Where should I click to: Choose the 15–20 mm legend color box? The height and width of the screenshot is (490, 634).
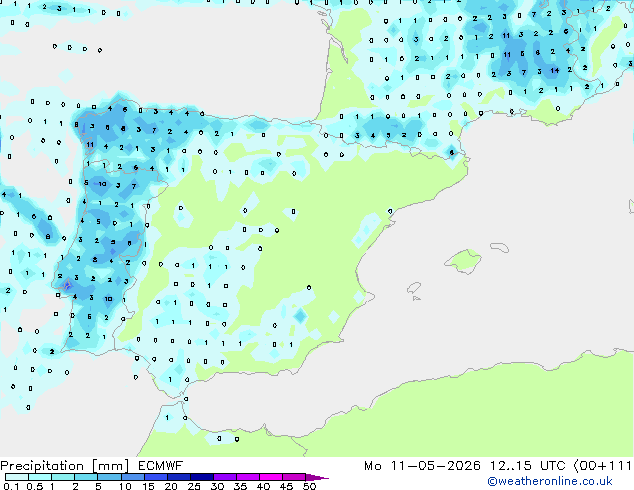[156, 477]
